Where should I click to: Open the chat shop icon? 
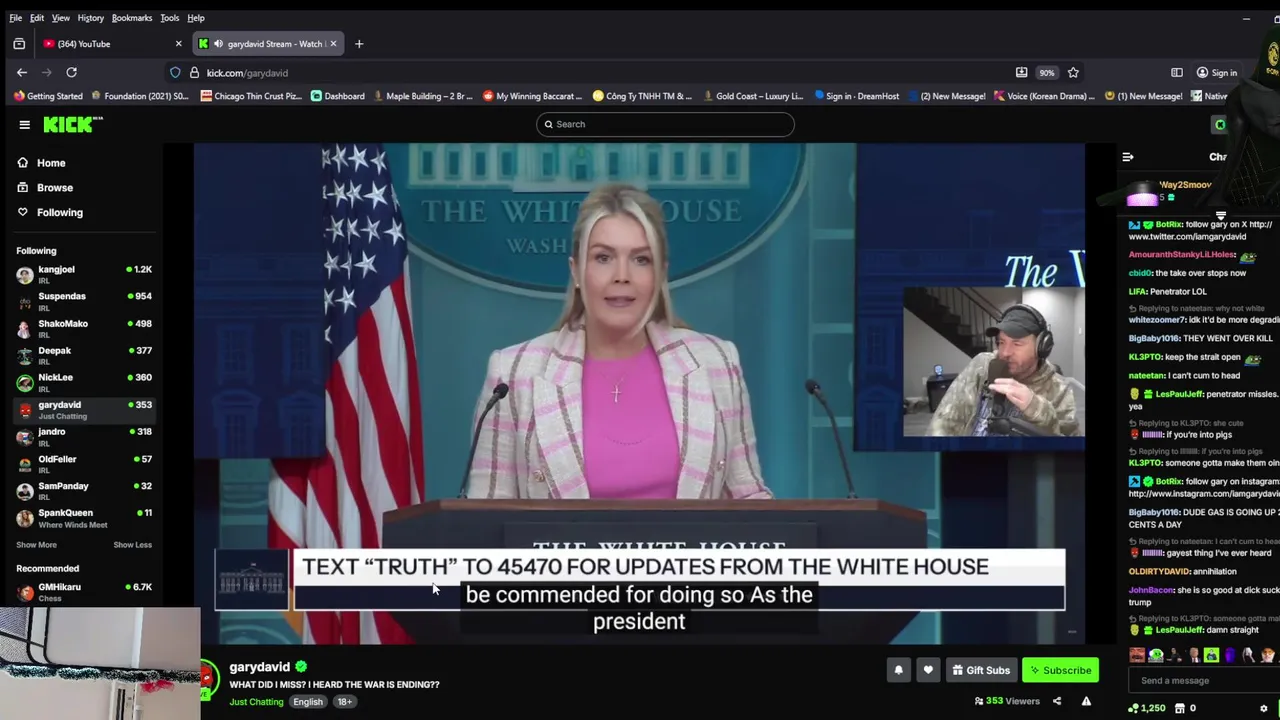pyautogui.click(x=1178, y=708)
